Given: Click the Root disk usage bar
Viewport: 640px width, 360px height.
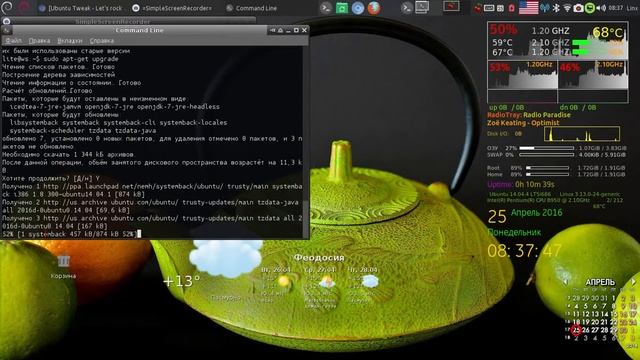Looking at the screenshot, I should coord(547,167).
